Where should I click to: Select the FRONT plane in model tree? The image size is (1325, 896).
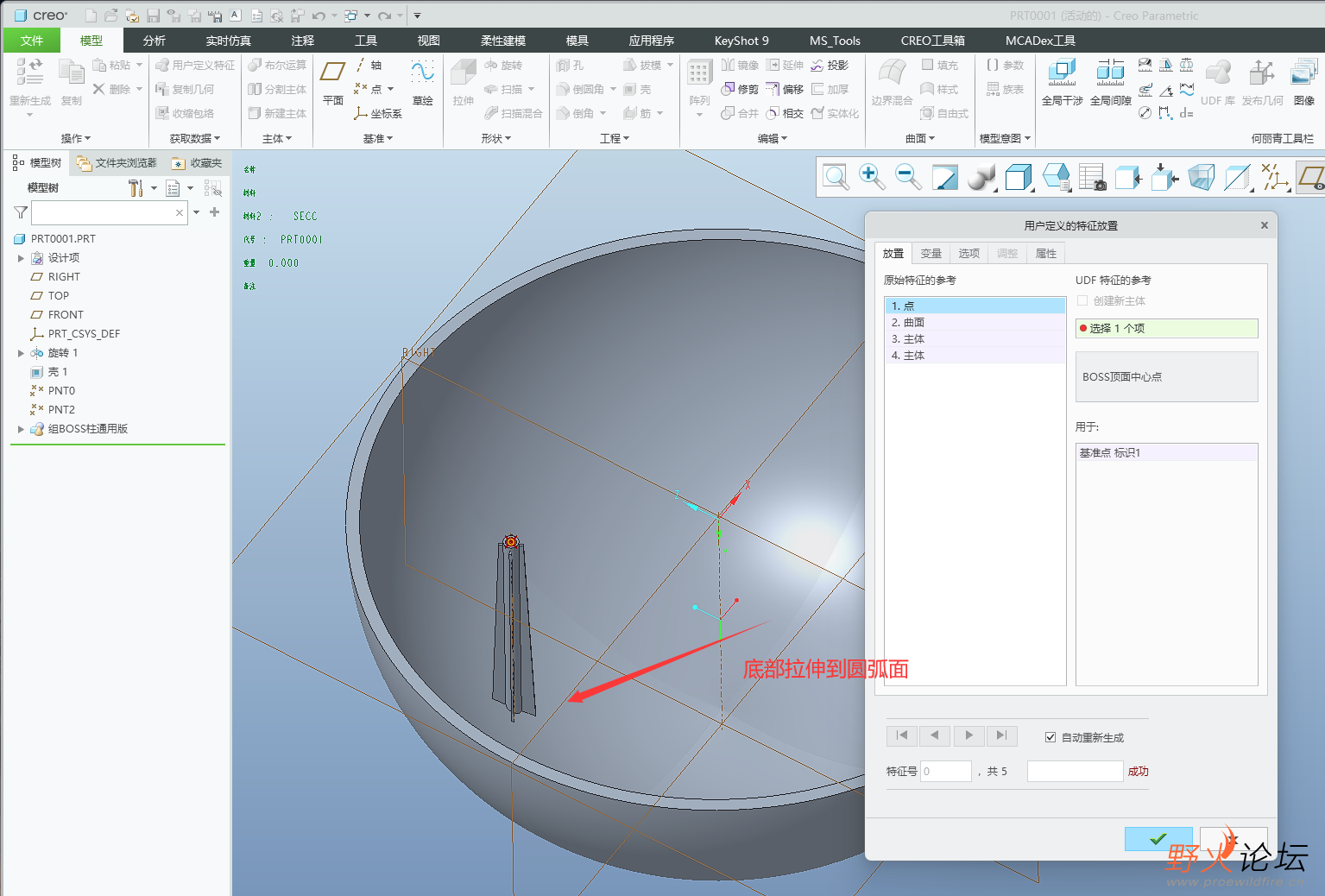tap(66, 315)
